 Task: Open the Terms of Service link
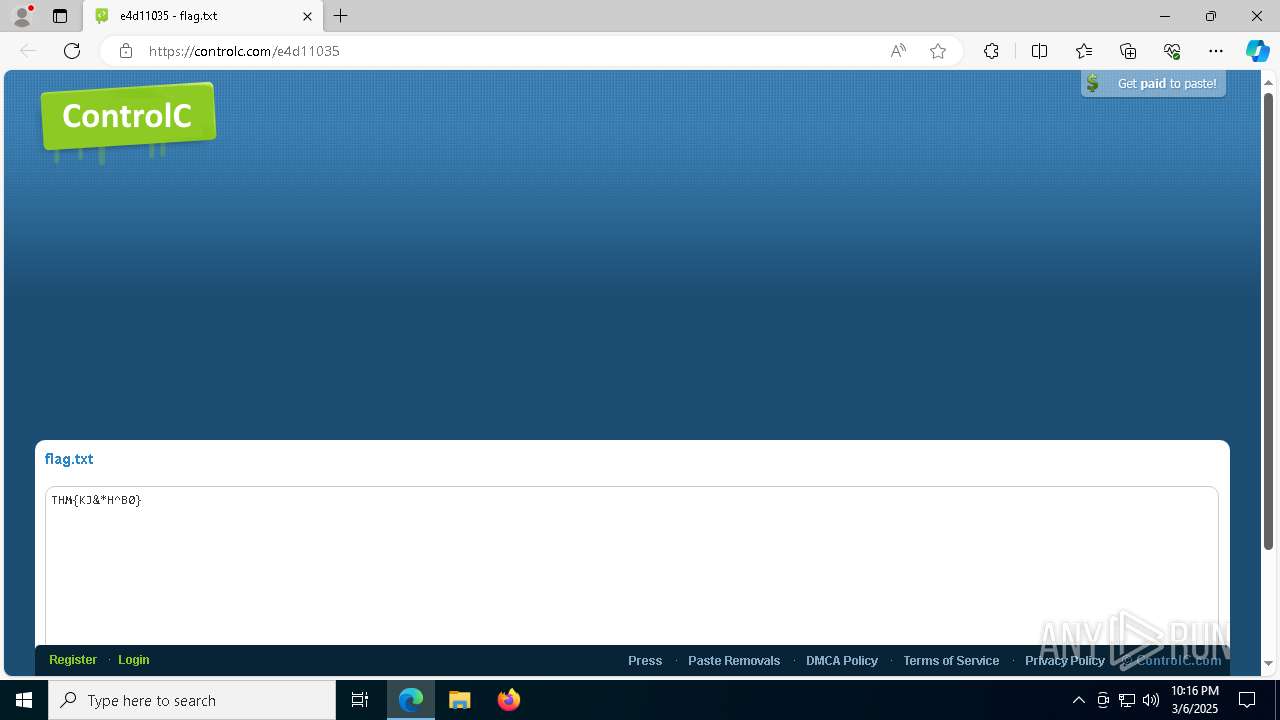click(x=951, y=661)
